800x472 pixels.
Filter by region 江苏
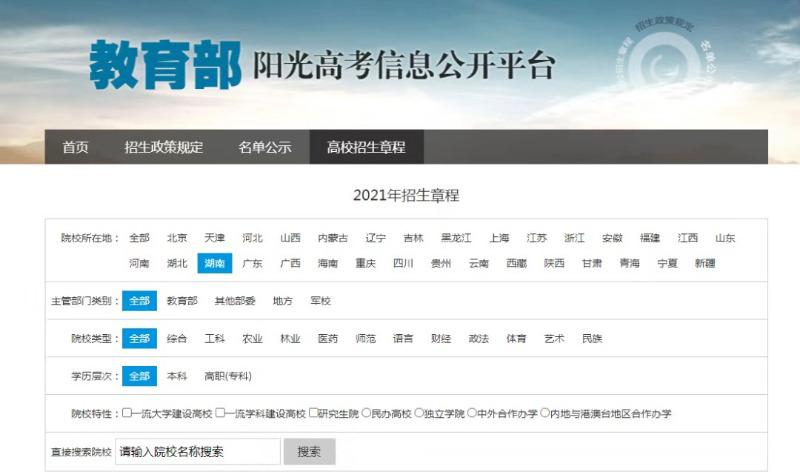point(537,238)
